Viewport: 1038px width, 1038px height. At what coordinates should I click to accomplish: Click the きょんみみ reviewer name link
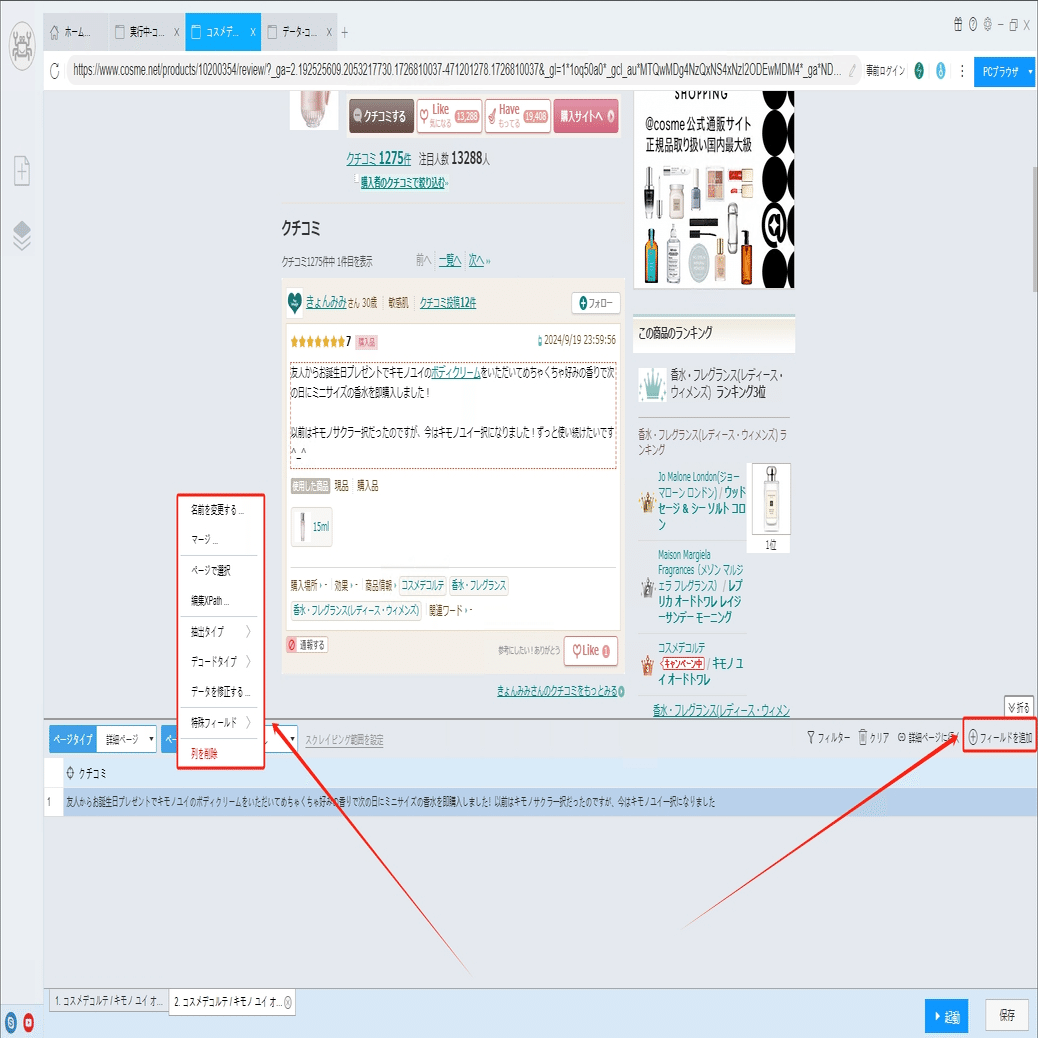(x=326, y=303)
